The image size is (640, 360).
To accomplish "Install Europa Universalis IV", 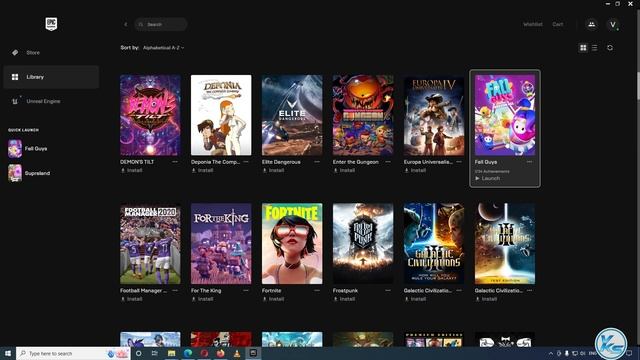I will pyautogui.click(x=415, y=171).
